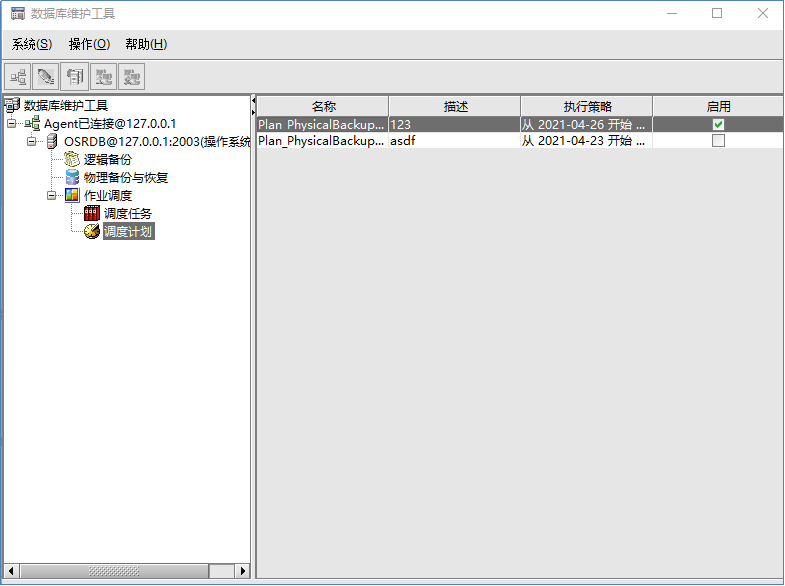Minimize the 数据库维护工具 window

pos(672,14)
